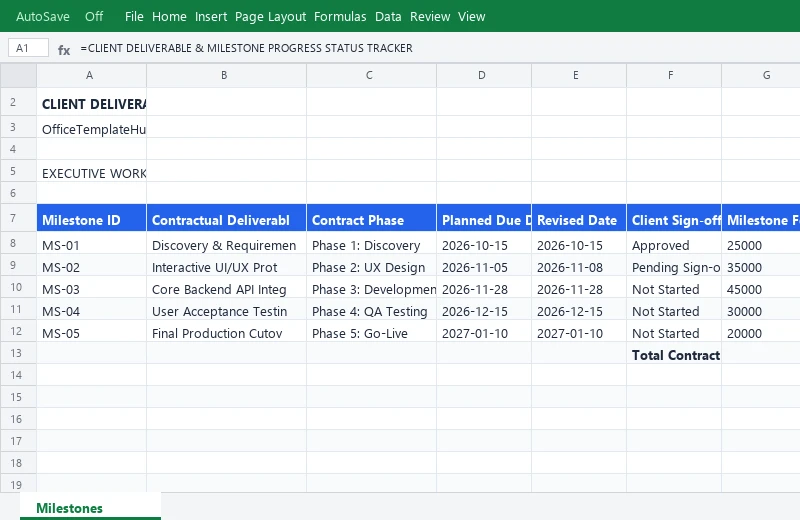The width and height of the screenshot is (800, 520).
Task: Select column F header
Action: pyautogui.click(x=674, y=76)
